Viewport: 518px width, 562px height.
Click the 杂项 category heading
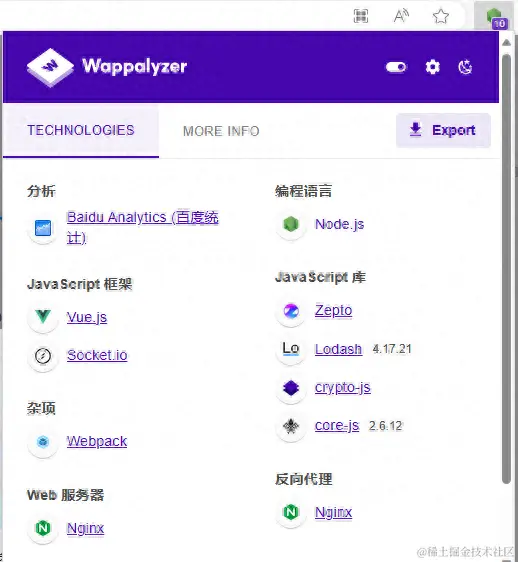pos(41,408)
